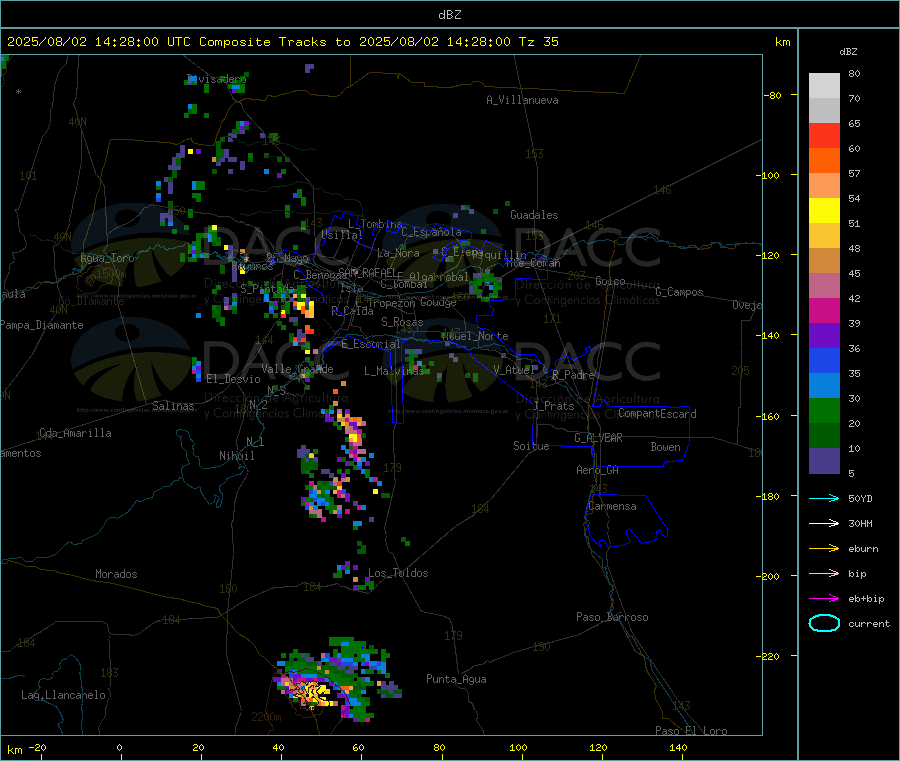Click the A_Villanueva map label

pos(522,100)
